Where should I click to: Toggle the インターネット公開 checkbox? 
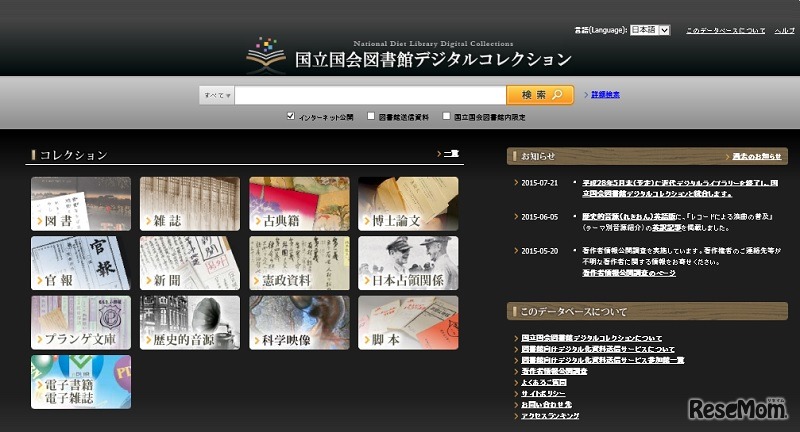291,116
